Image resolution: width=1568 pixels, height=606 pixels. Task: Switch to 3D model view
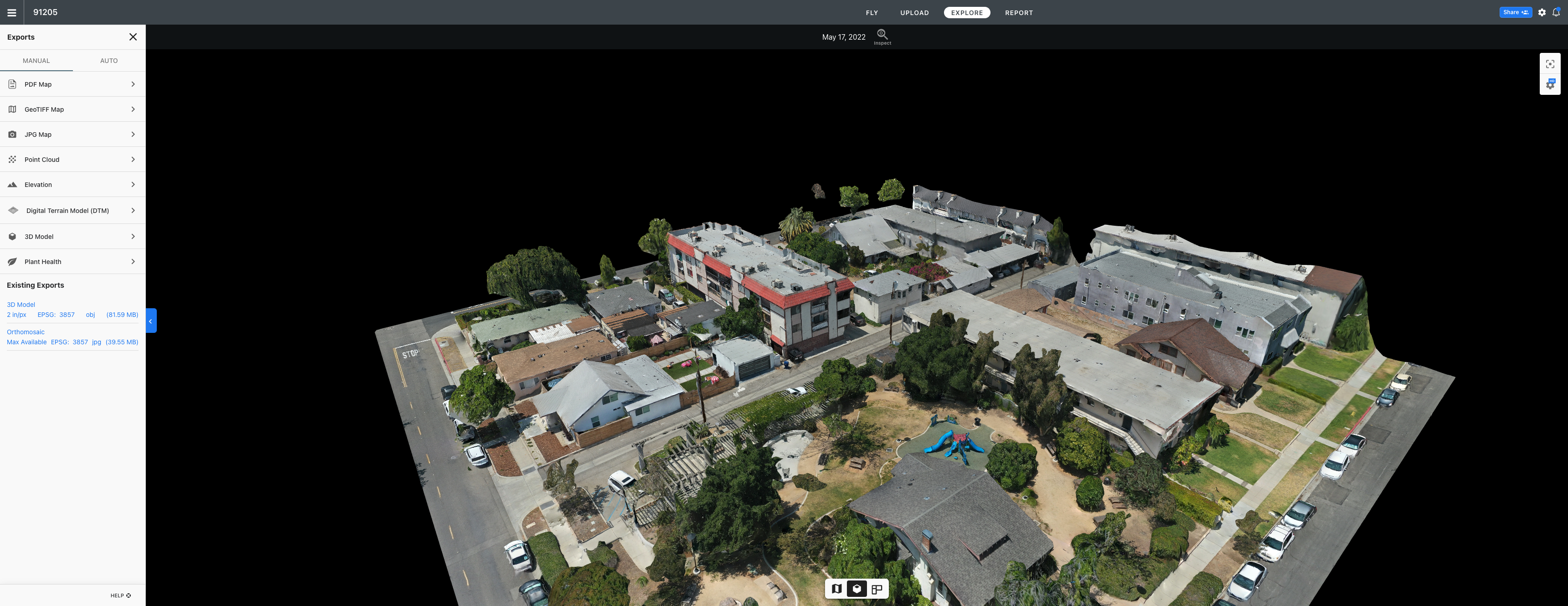click(856, 589)
